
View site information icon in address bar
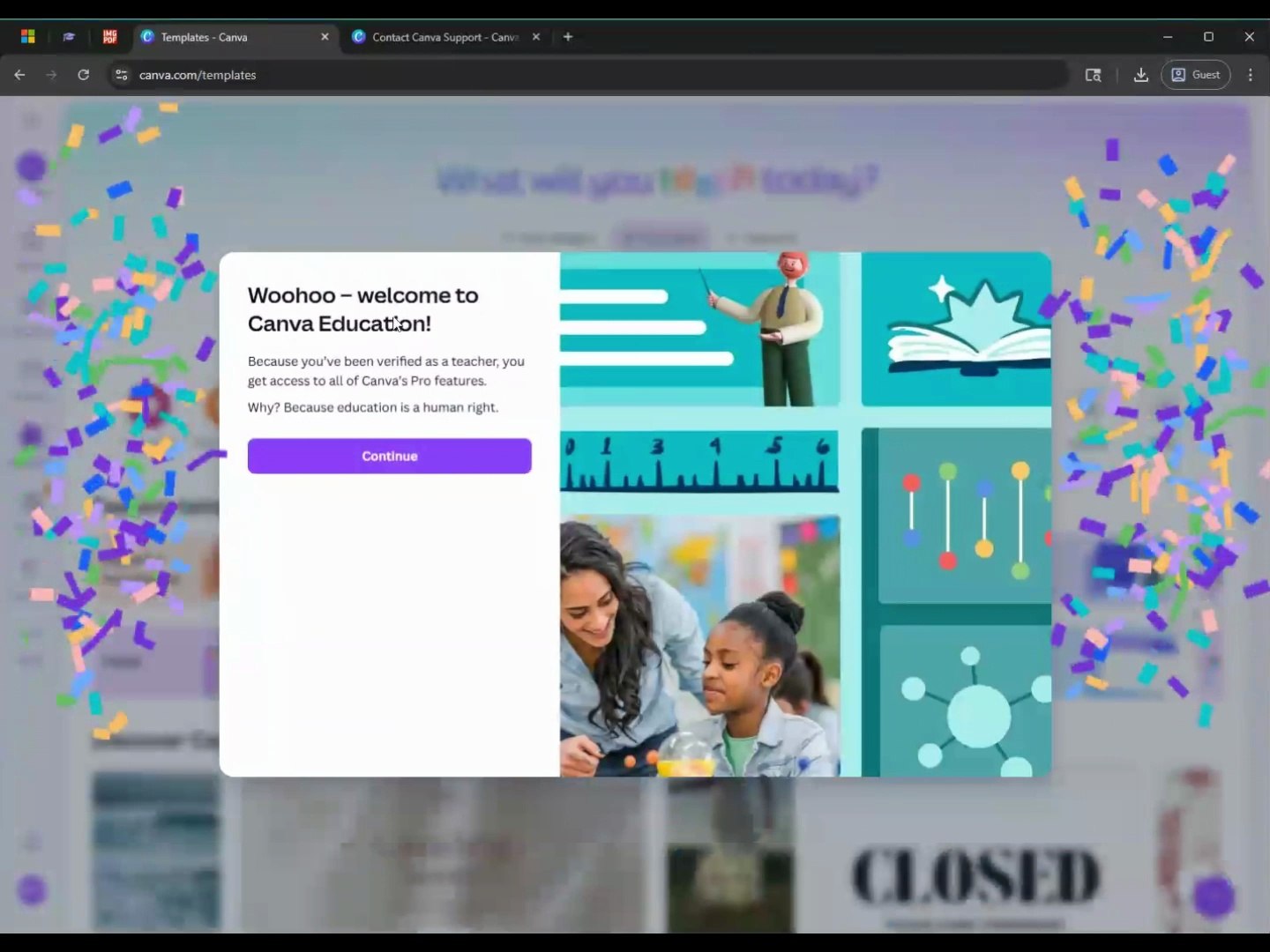coord(122,75)
